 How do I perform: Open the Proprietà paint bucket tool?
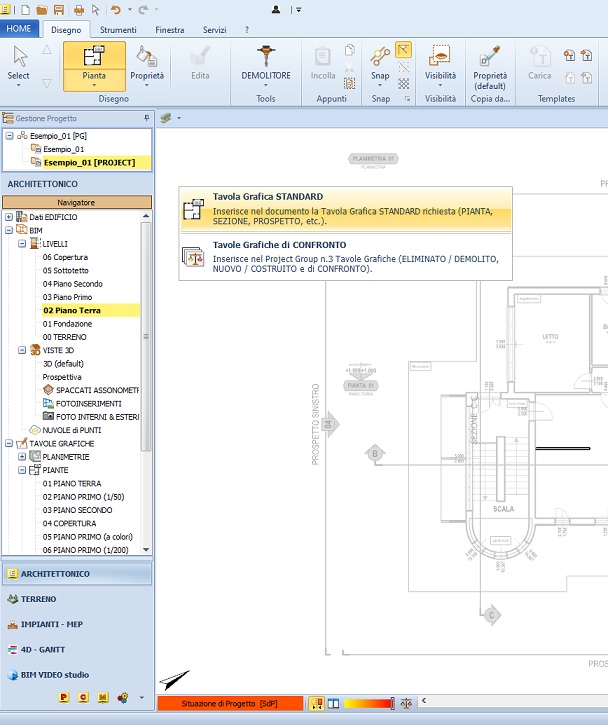(x=146, y=57)
